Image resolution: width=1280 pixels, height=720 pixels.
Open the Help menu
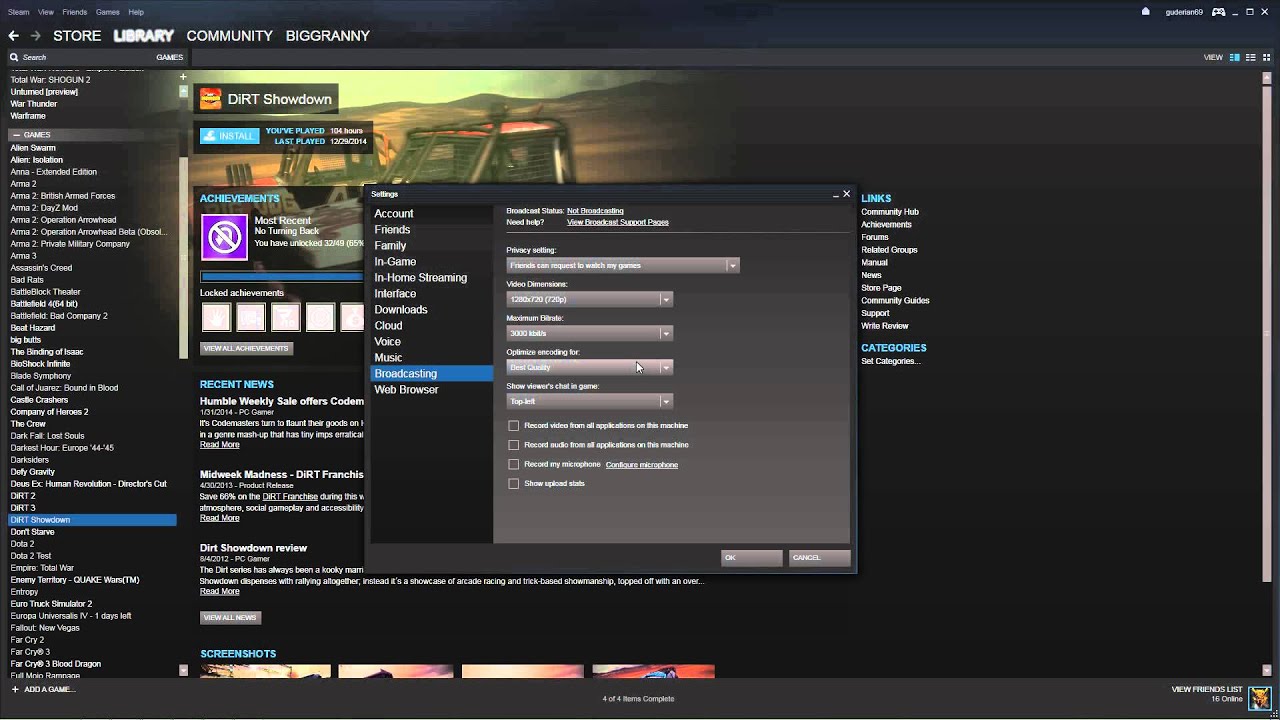[x=136, y=12]
